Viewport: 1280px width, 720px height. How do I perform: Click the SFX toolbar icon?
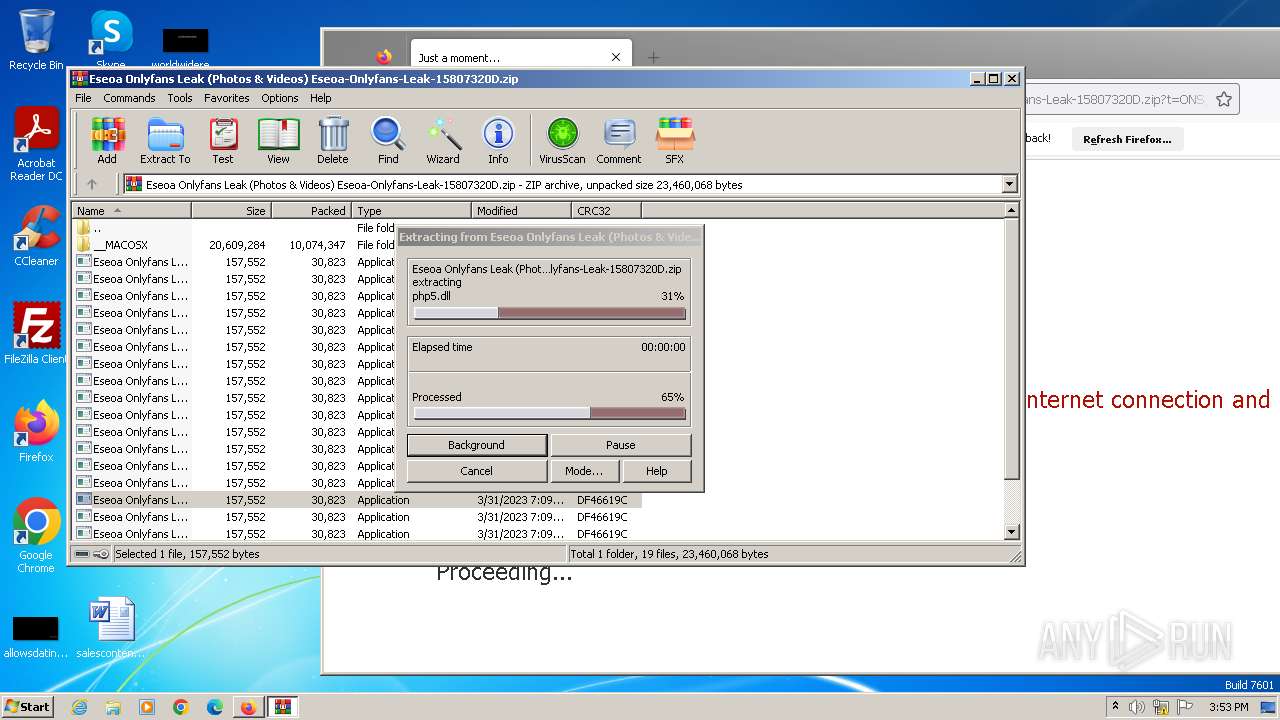(675, 140)
